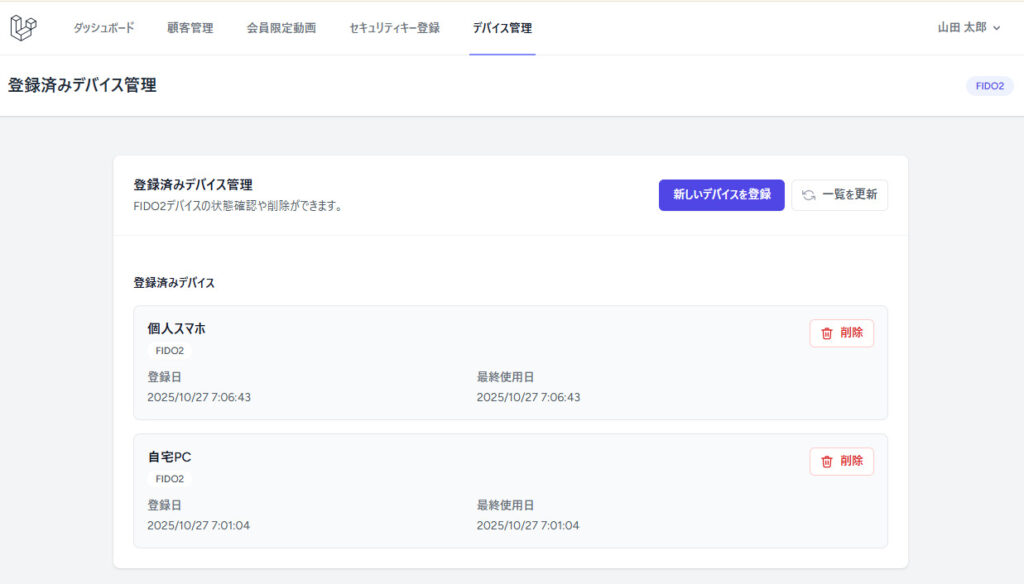
Task: Select the 個人スマホ device name
Action: [x=176, y=328]
